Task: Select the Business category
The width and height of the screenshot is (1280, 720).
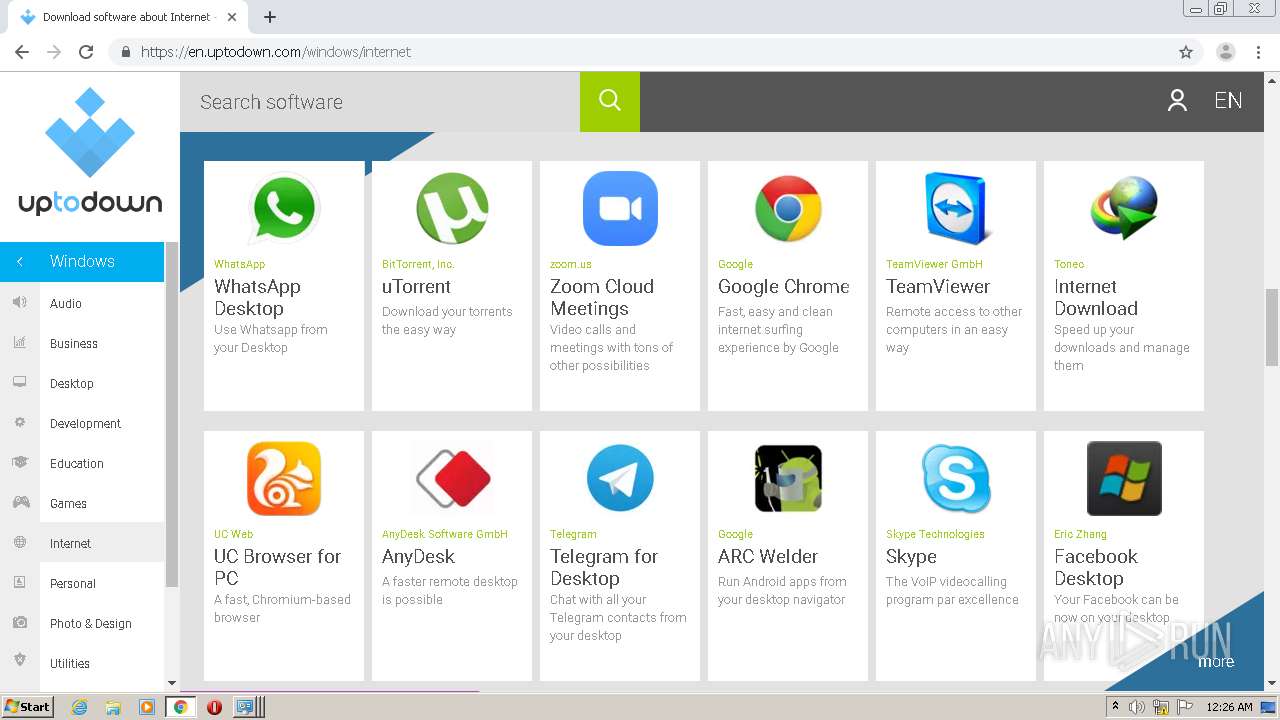Action: (x=74, y=343)
